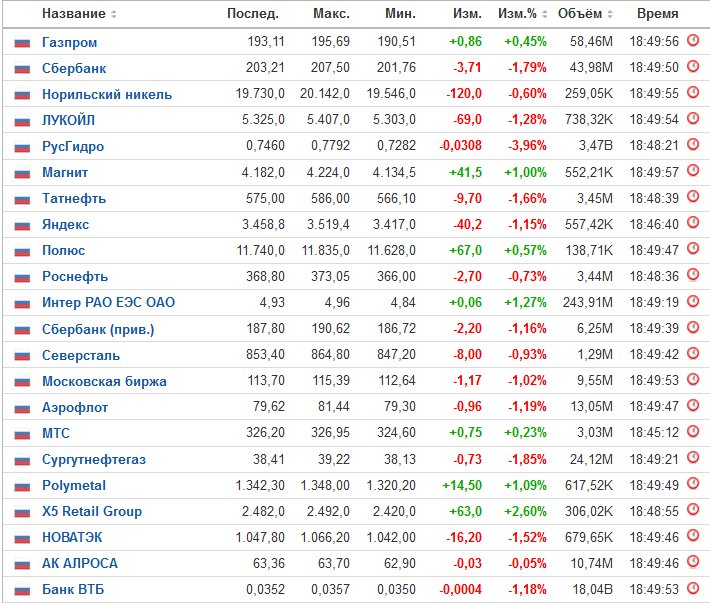710x603 pixels.
Task: Open the Polymetal stock link
Action: point(74,485)
